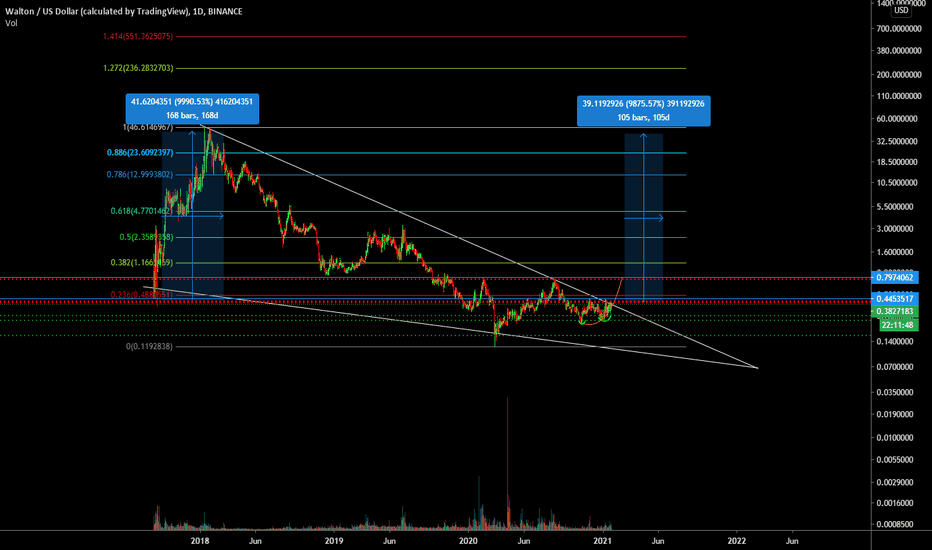
Task: Click the 2018 label on time axis
Action: pos(200,541)
